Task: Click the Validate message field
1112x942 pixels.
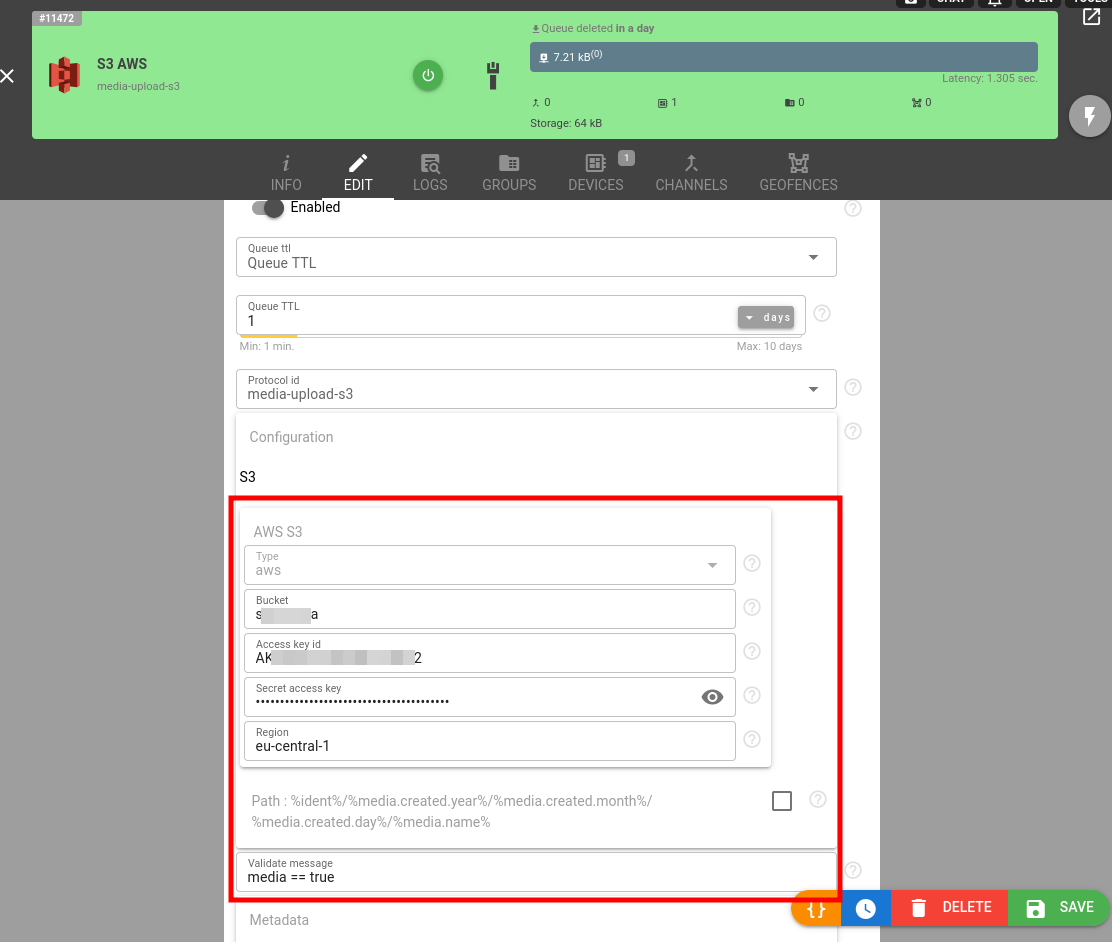Action: [x=536, y=872]
